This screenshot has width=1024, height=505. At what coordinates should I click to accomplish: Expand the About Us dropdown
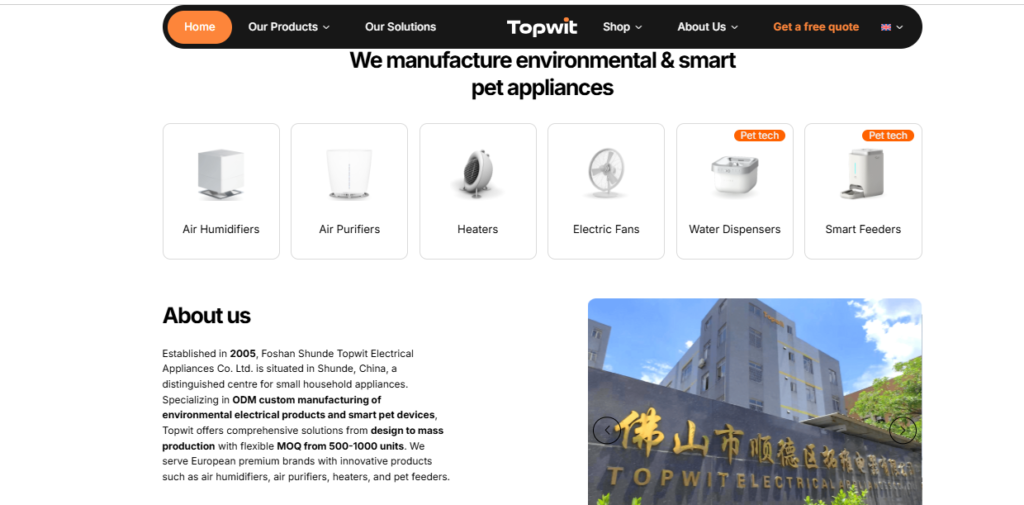tap(707, 27)
